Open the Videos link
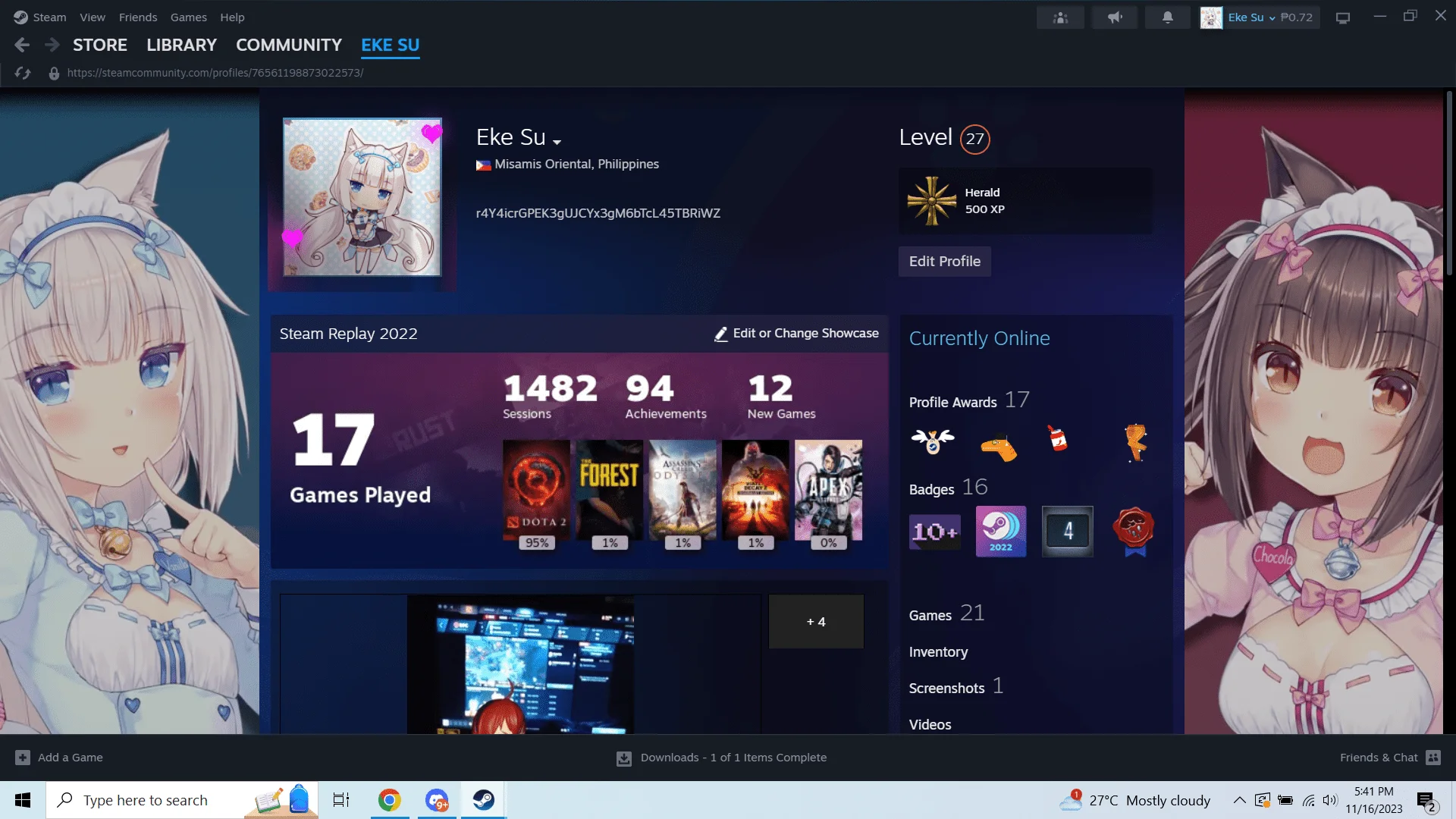This screenshot has width=1456, height=819. click(x=930, y=725)
